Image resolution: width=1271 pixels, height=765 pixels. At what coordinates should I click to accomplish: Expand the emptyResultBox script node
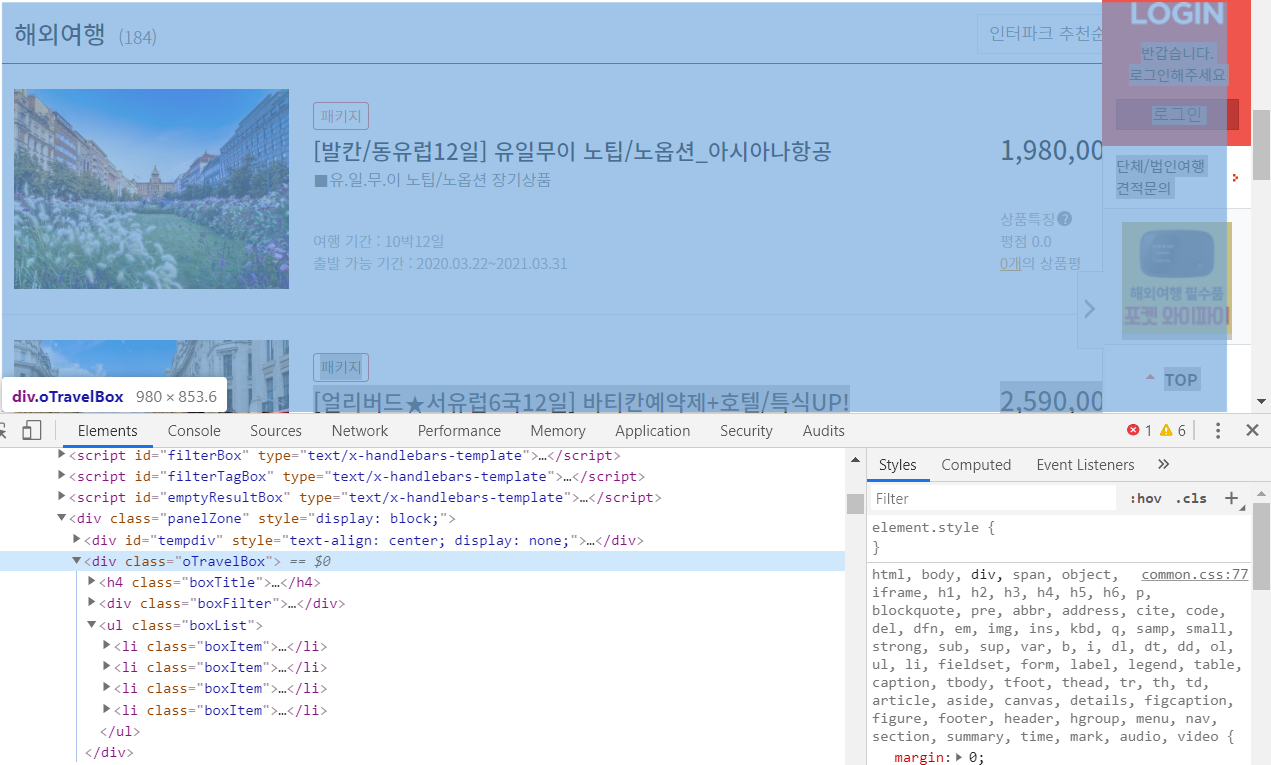62,497
